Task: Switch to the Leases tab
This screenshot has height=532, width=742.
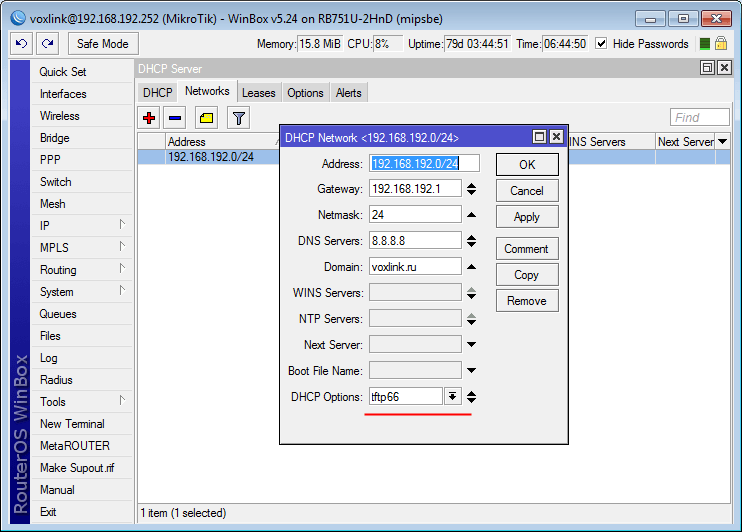Action: pos(258,93)
